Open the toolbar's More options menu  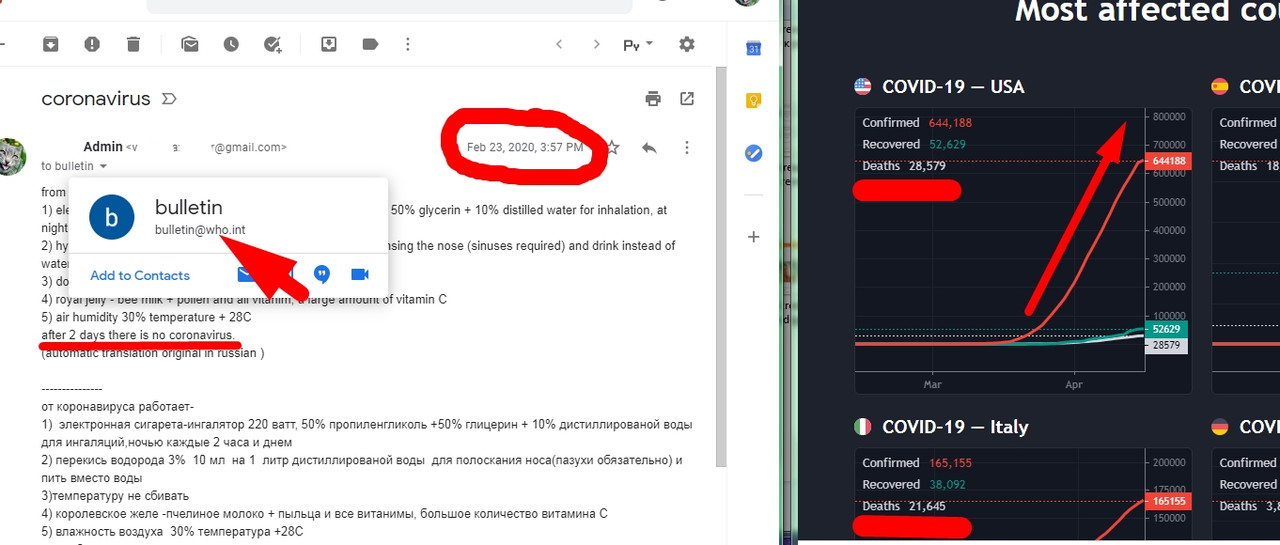pos(408,44)
